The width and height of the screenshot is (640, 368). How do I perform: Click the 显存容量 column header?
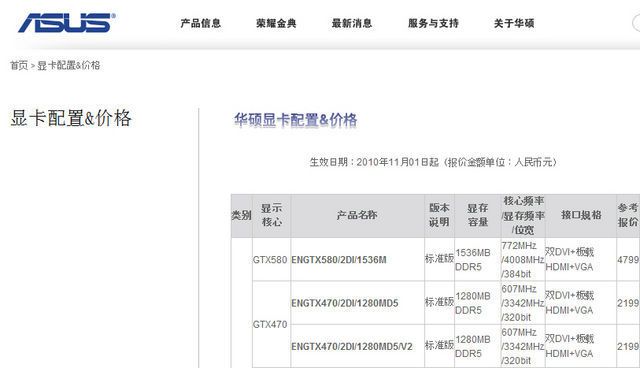[x=478, y=215]
